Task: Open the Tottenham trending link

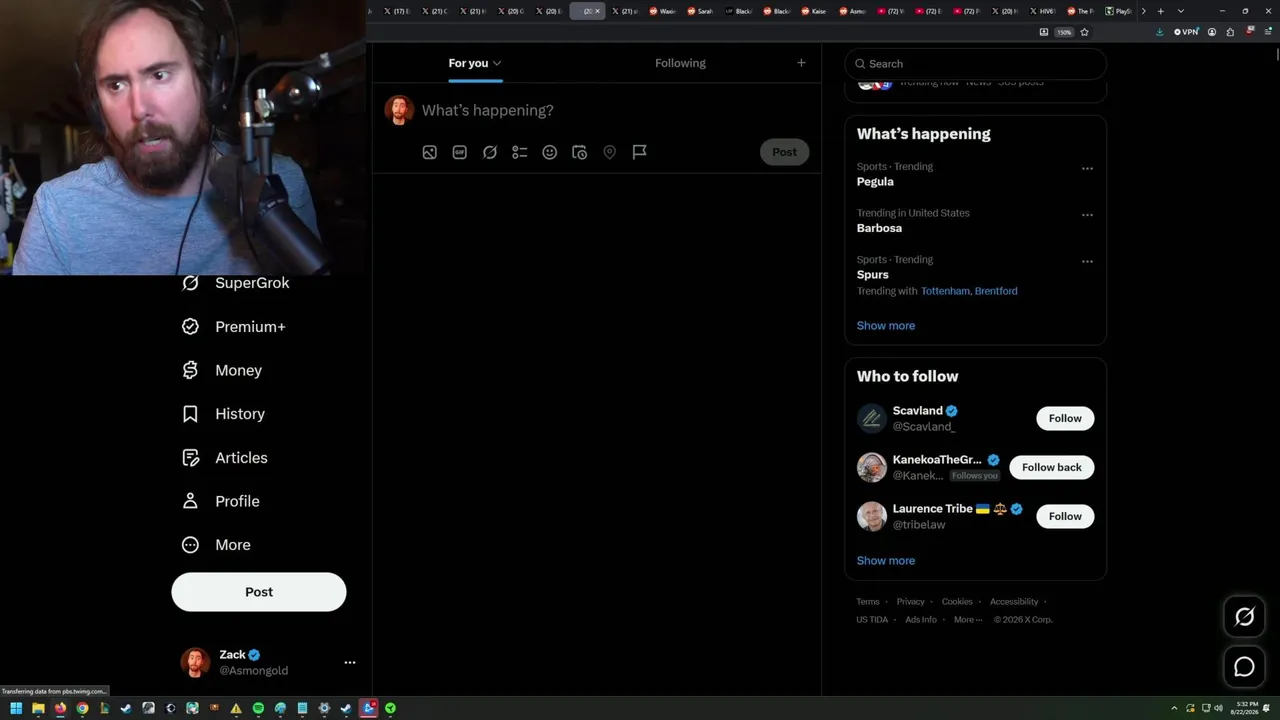Action: pos(945,291)
